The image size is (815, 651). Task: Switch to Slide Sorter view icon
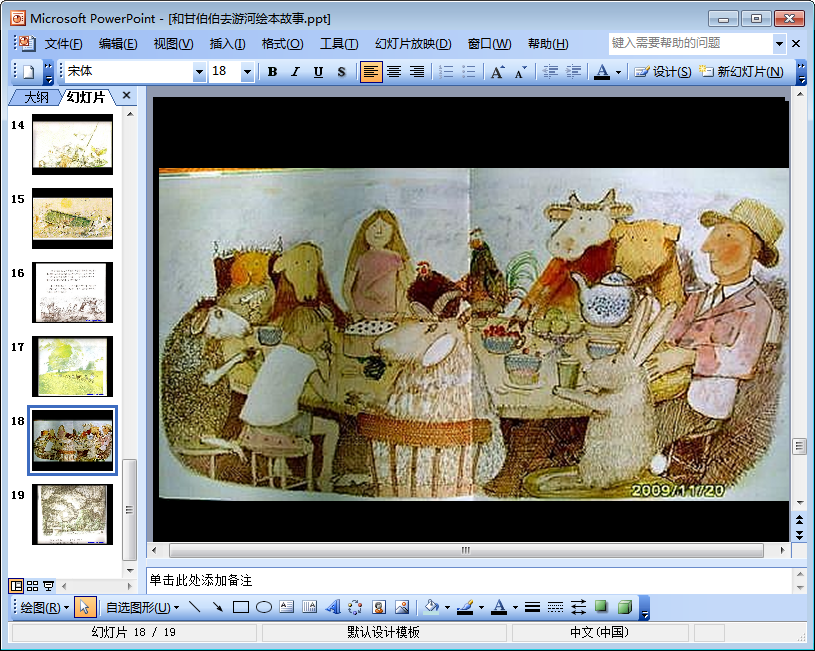(x=32, y=586)
